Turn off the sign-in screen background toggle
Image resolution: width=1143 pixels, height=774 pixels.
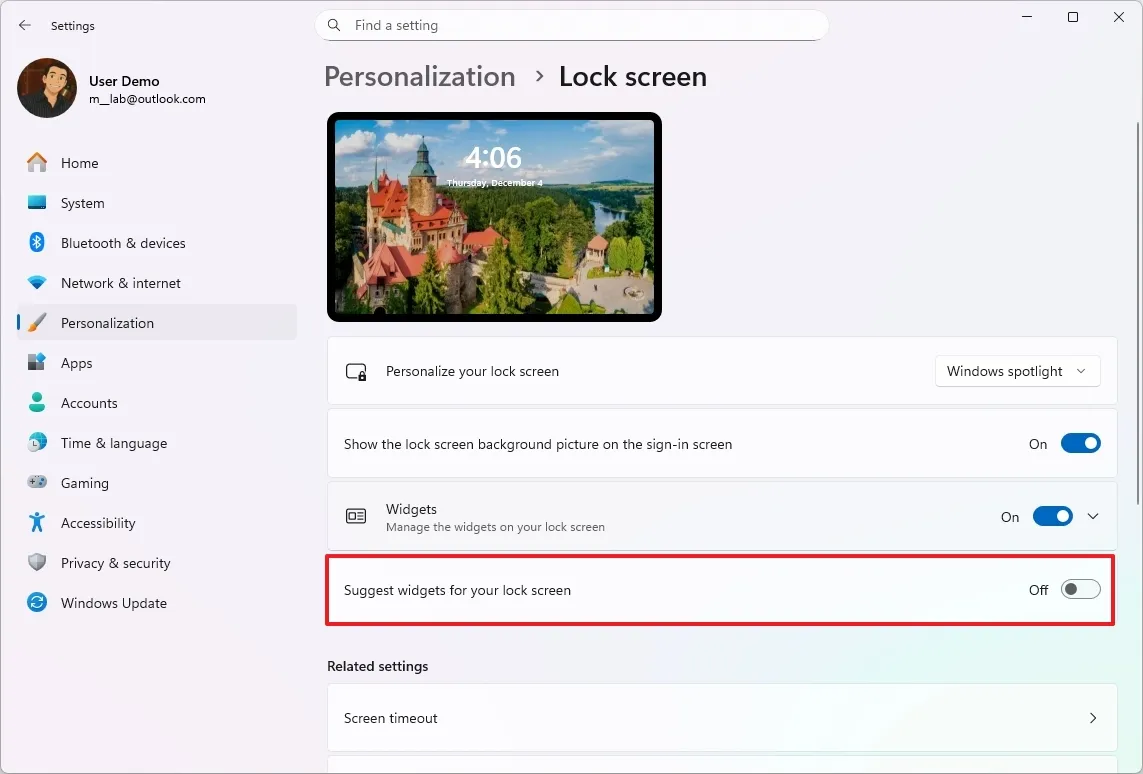pos(1081,443)
